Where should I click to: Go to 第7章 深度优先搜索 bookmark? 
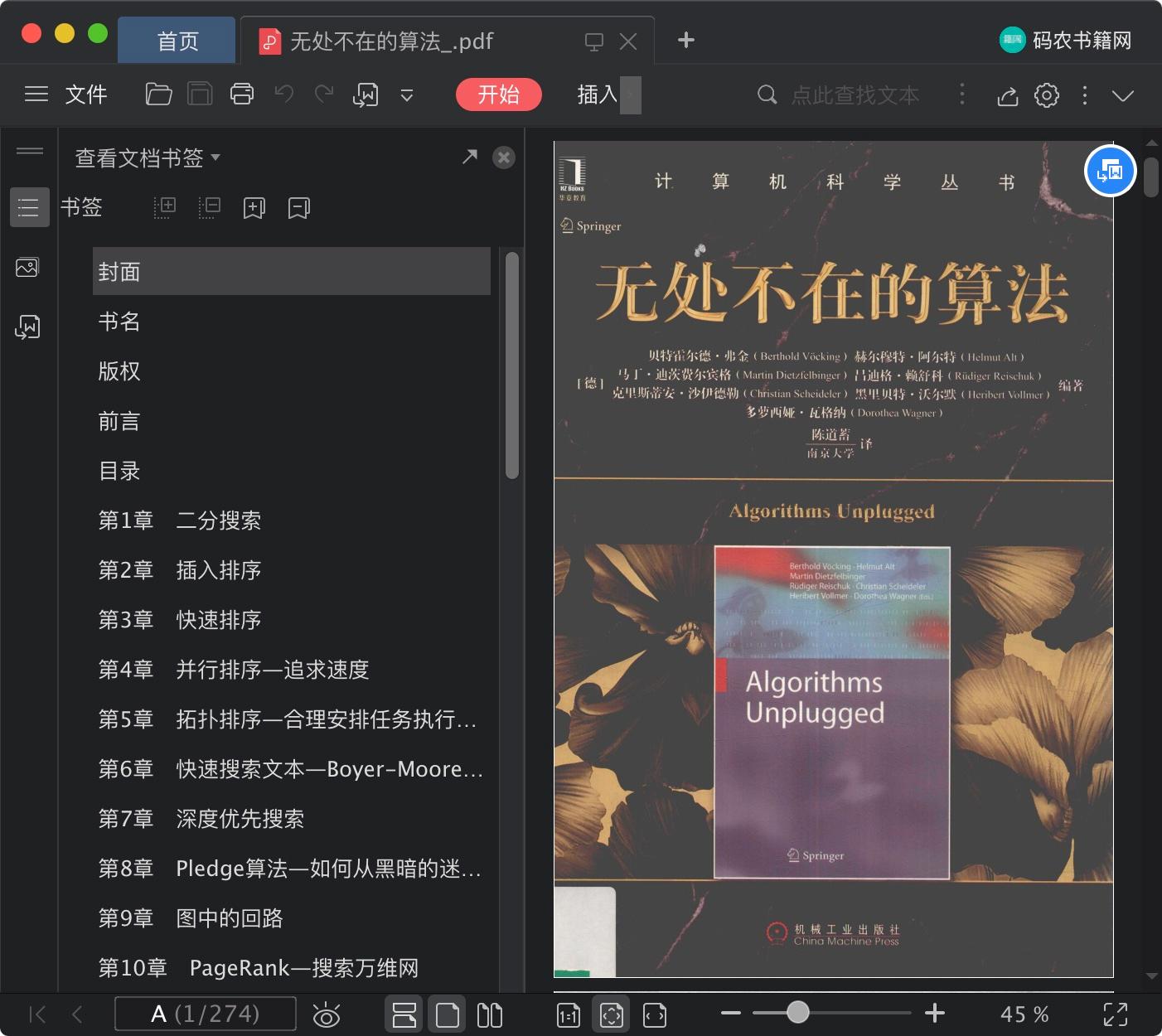[x=292, y=819]
